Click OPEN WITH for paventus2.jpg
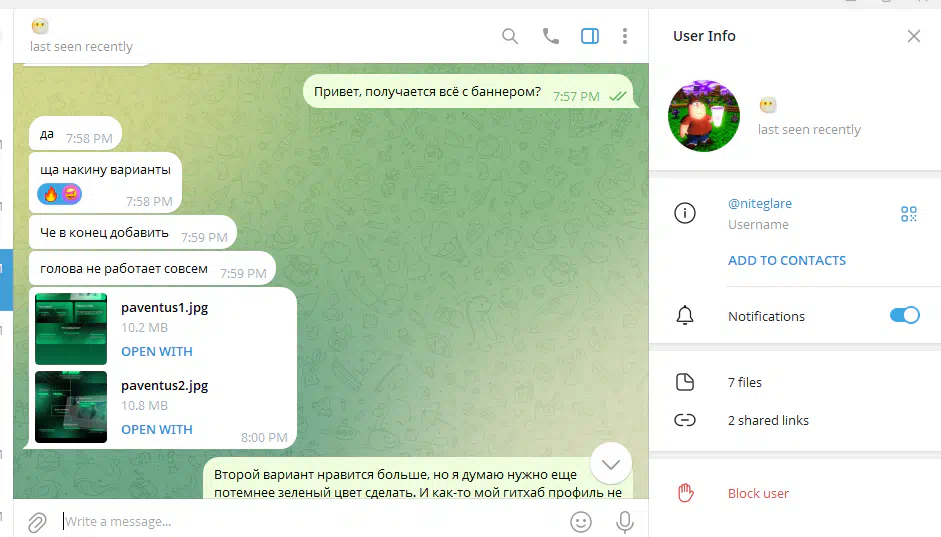941x537 pixels. click(x=157, y=430)
